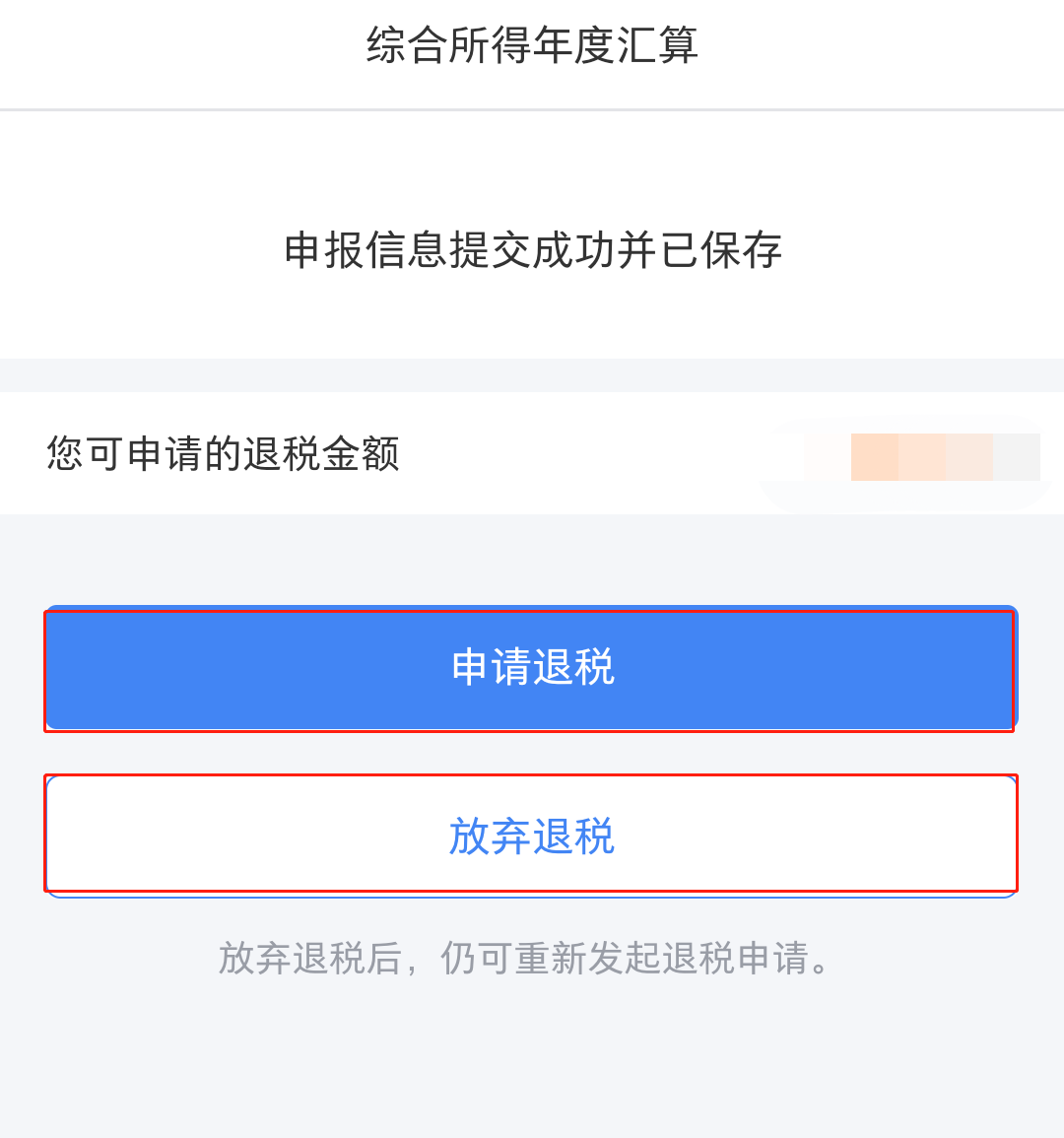
Task: Apply for the tax refund
Action: [532, 668]
